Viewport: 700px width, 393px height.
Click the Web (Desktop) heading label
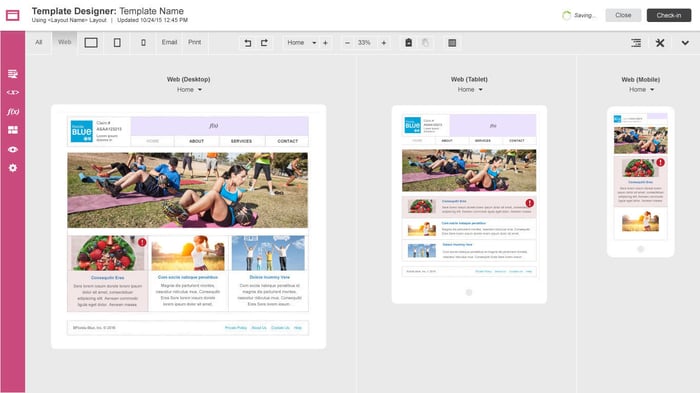pos(188,79)
